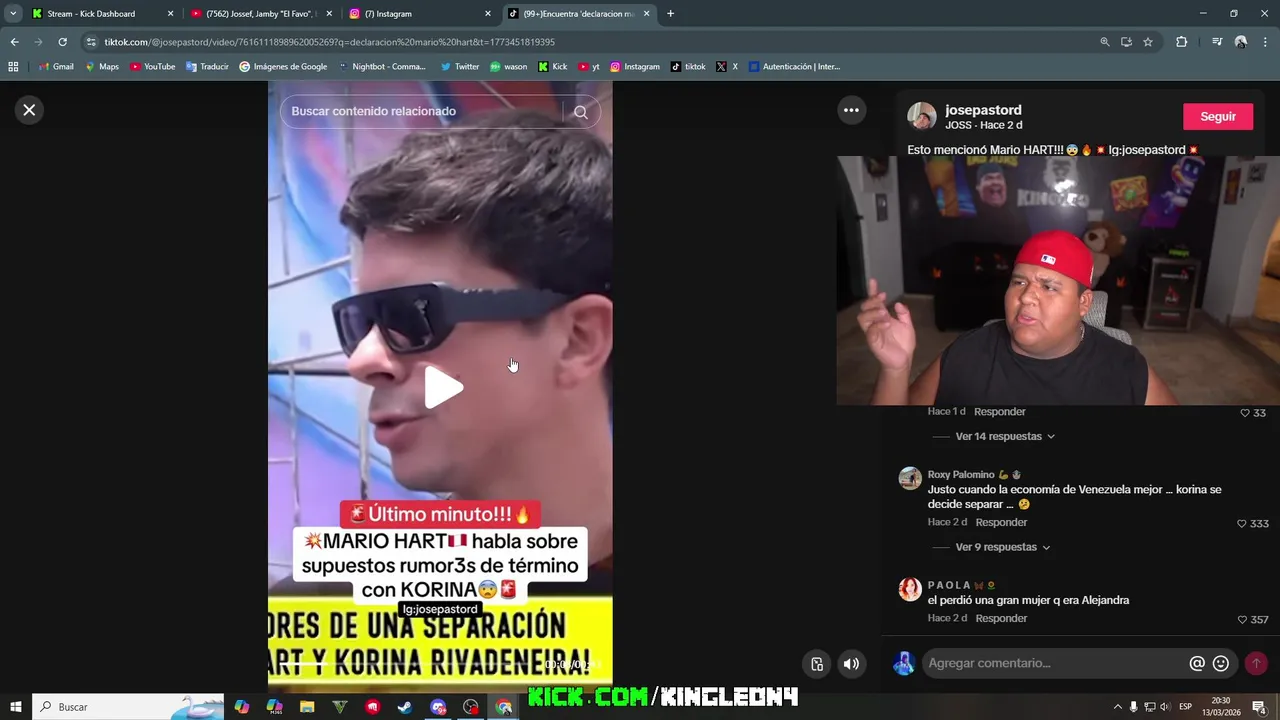Like Roxy Palomino's comment heart icon
The width and height of the screenshot is (1280, 720).
[x=1242, y=523]
